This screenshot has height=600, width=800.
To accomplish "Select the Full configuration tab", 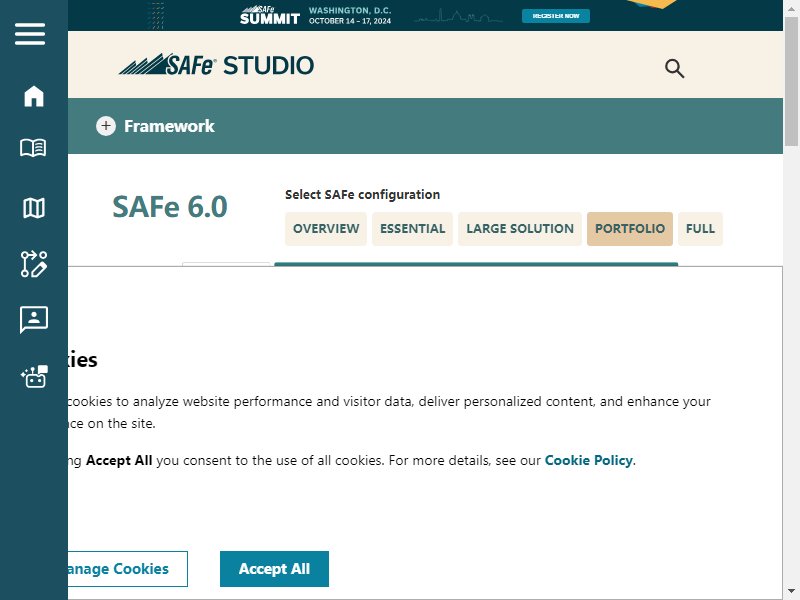I will (x=701, y=229).
